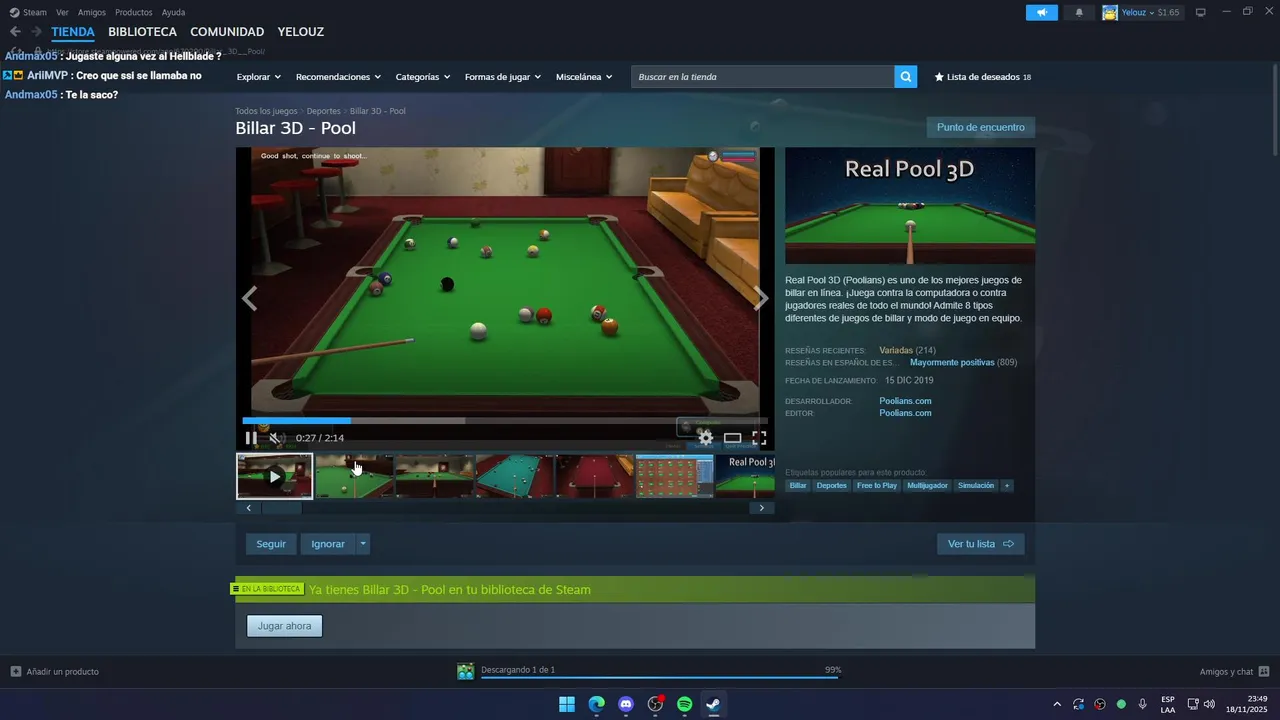Click the store search field

[x=762, y=77]
